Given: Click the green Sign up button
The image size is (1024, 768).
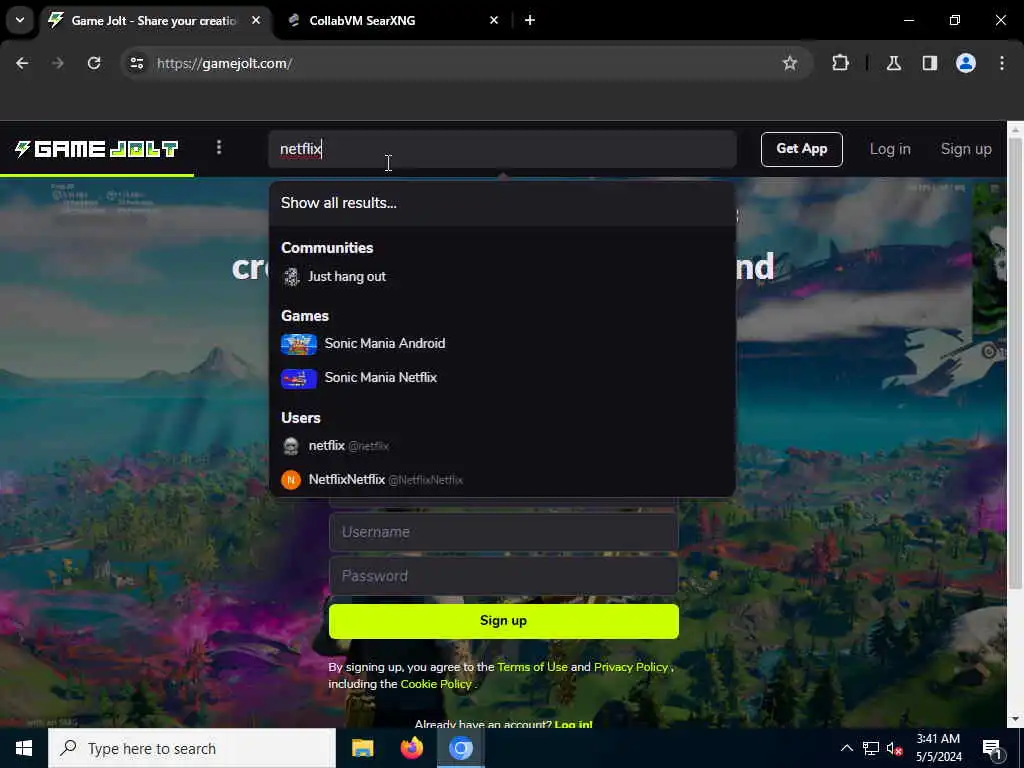Looking at the screenshot, I should coord(504,620).
